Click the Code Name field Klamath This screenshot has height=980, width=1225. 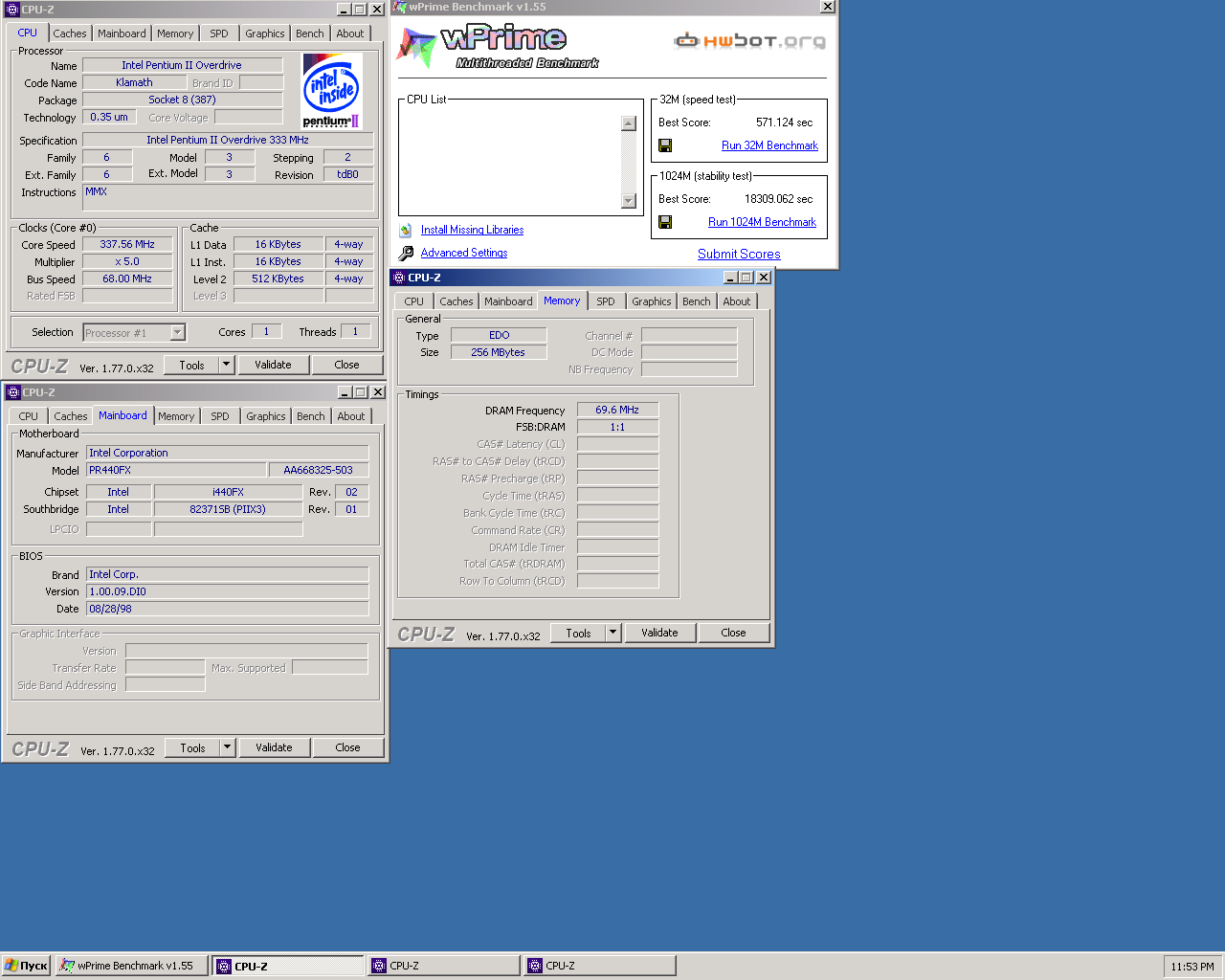(x=134, y=82)
